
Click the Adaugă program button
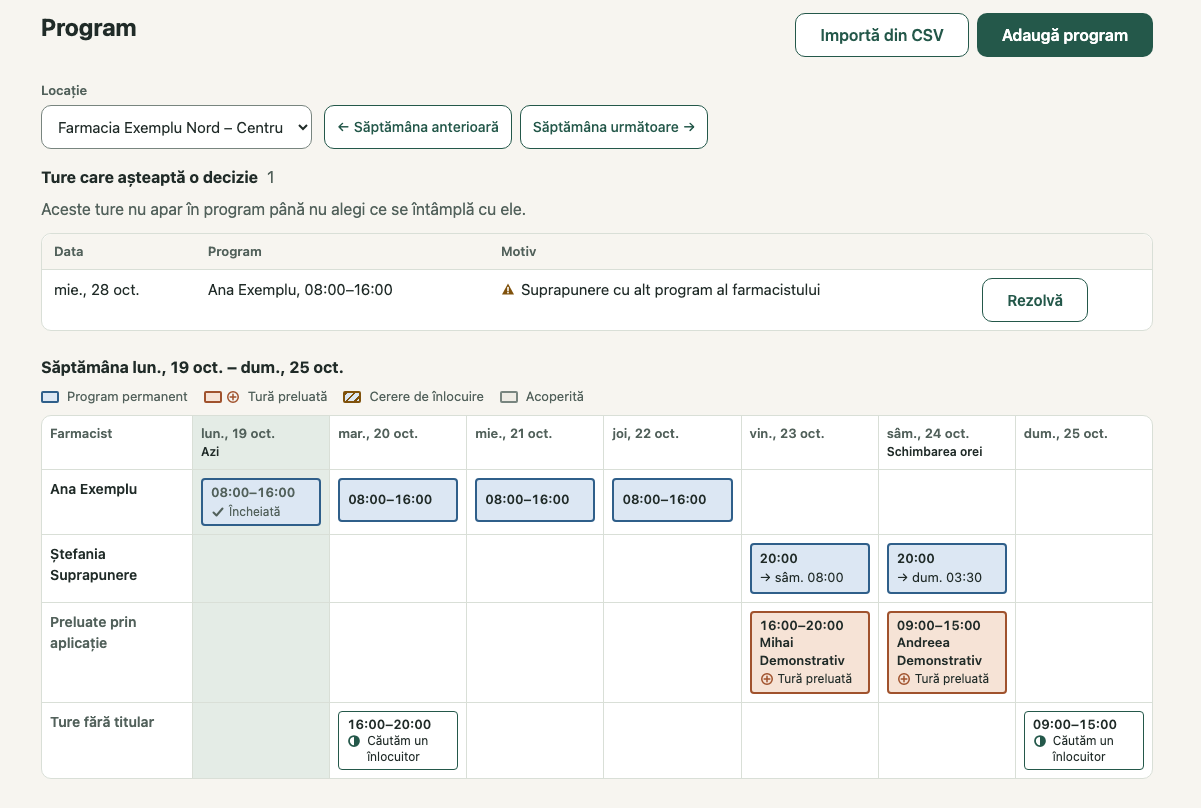pos(1065,35)
